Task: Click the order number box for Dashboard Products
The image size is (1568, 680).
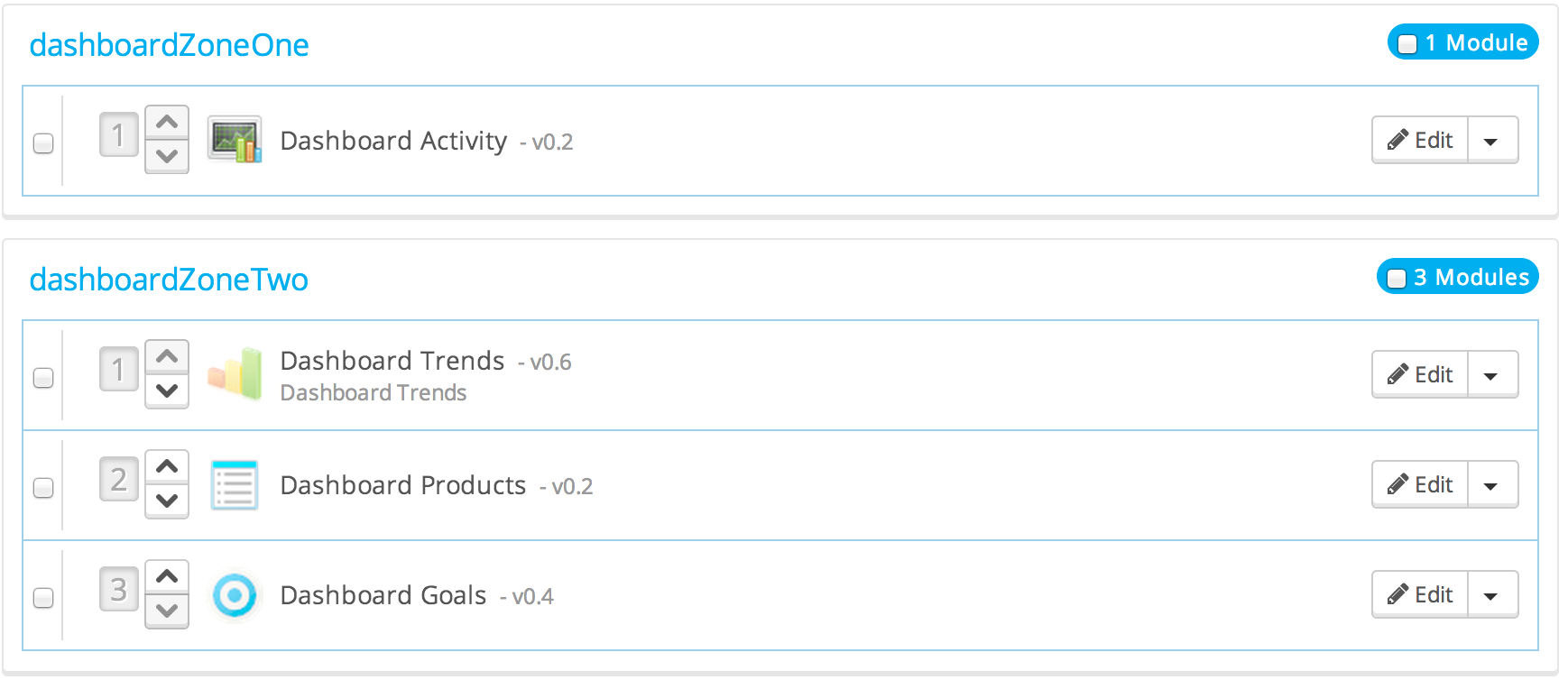Action: (x=118, y=479)
